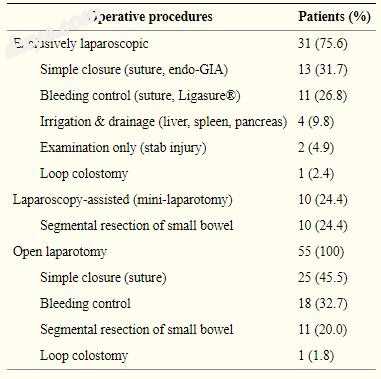Select the value '11 (26.8)'
381x379 pixels.
click(x=323, y=96)
